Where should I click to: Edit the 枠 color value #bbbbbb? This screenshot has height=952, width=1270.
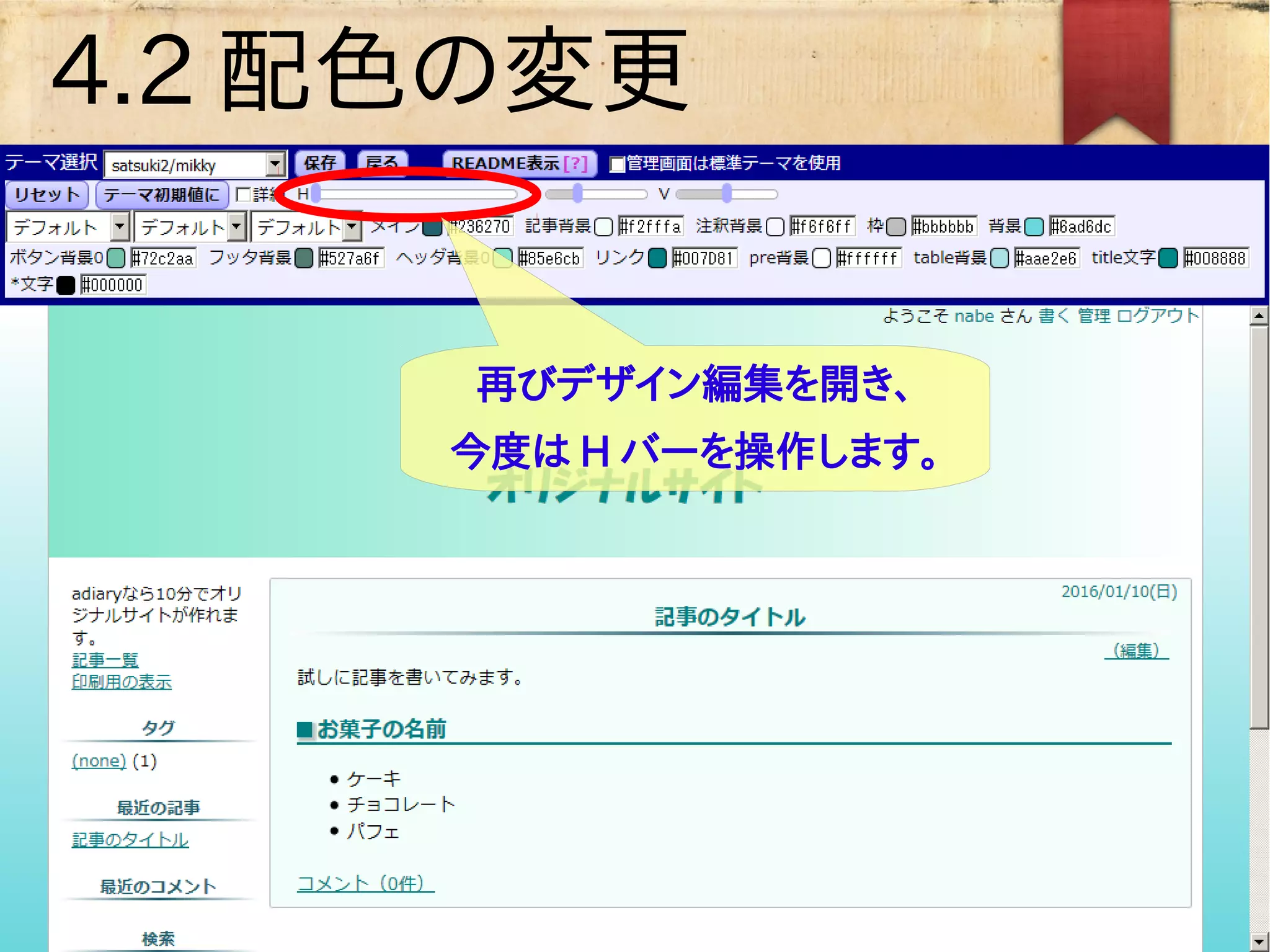[944, 227]
